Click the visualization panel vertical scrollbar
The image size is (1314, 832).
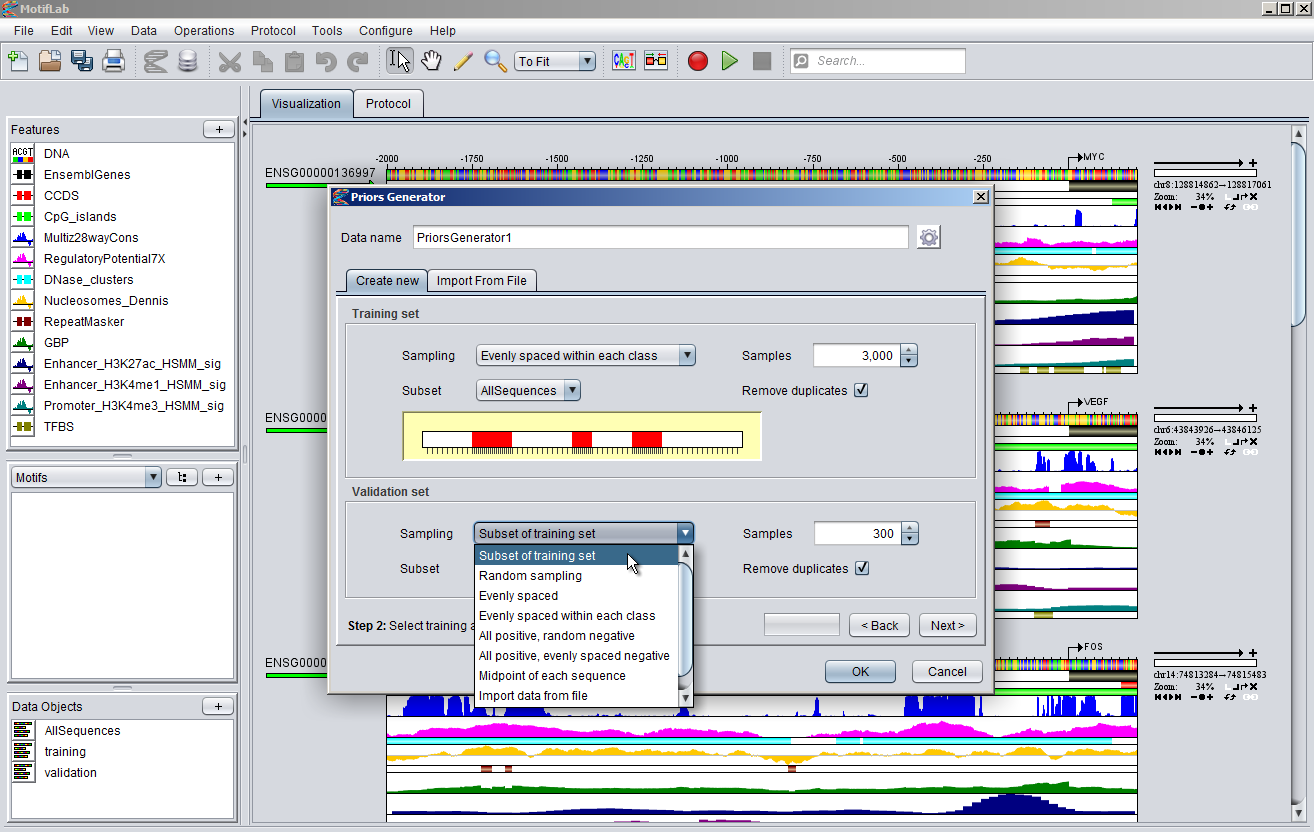tap(1298, 234)
